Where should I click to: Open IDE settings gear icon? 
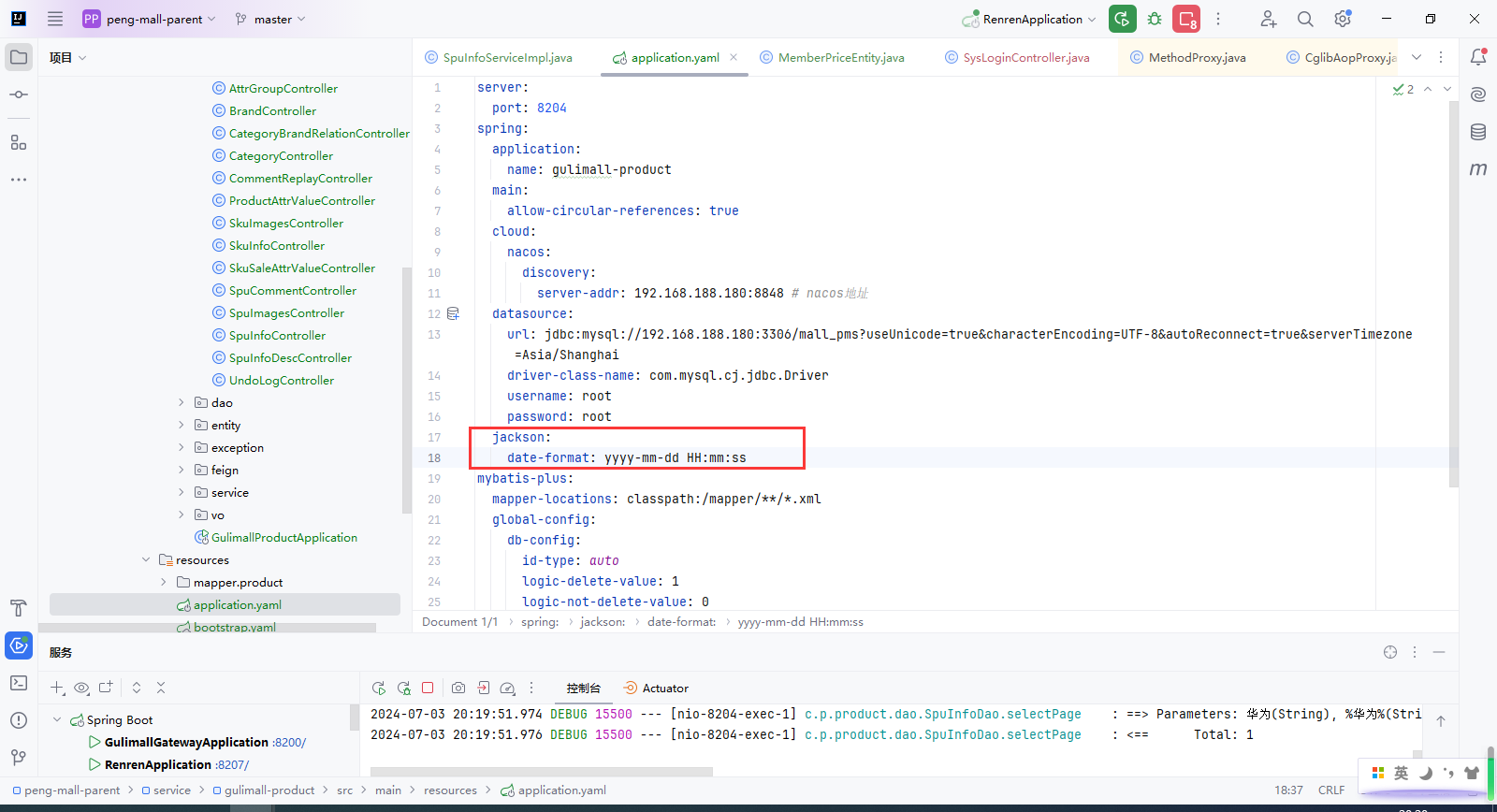pyautogui.click(x=1343, y=19)
